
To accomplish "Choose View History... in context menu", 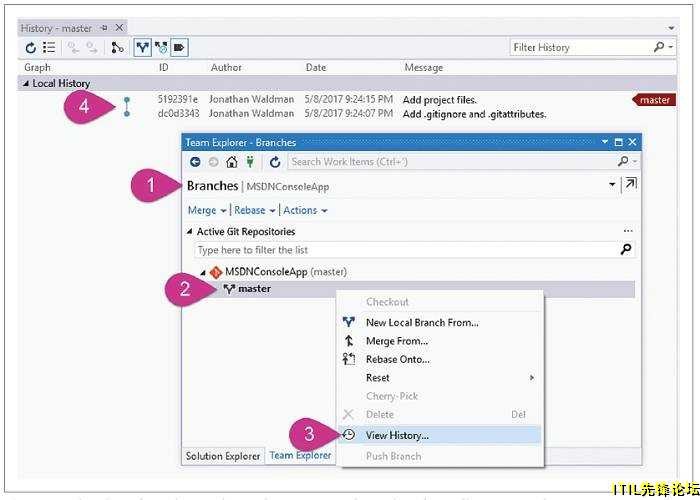I will [440, 435].
